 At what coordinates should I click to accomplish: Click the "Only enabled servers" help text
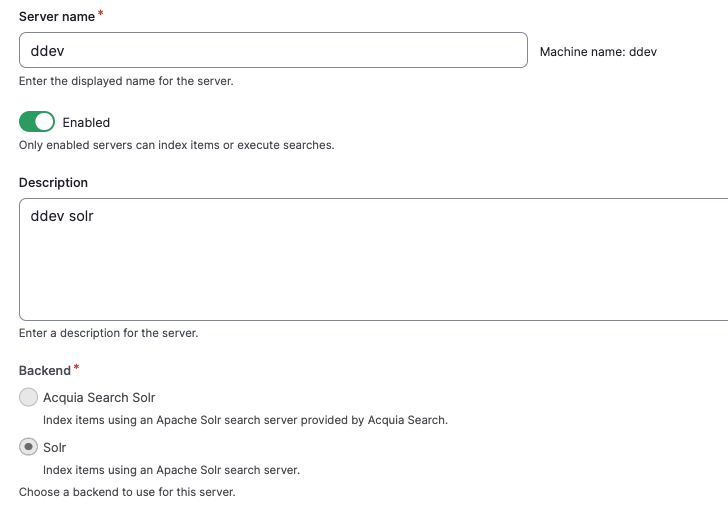coord(176,145)
